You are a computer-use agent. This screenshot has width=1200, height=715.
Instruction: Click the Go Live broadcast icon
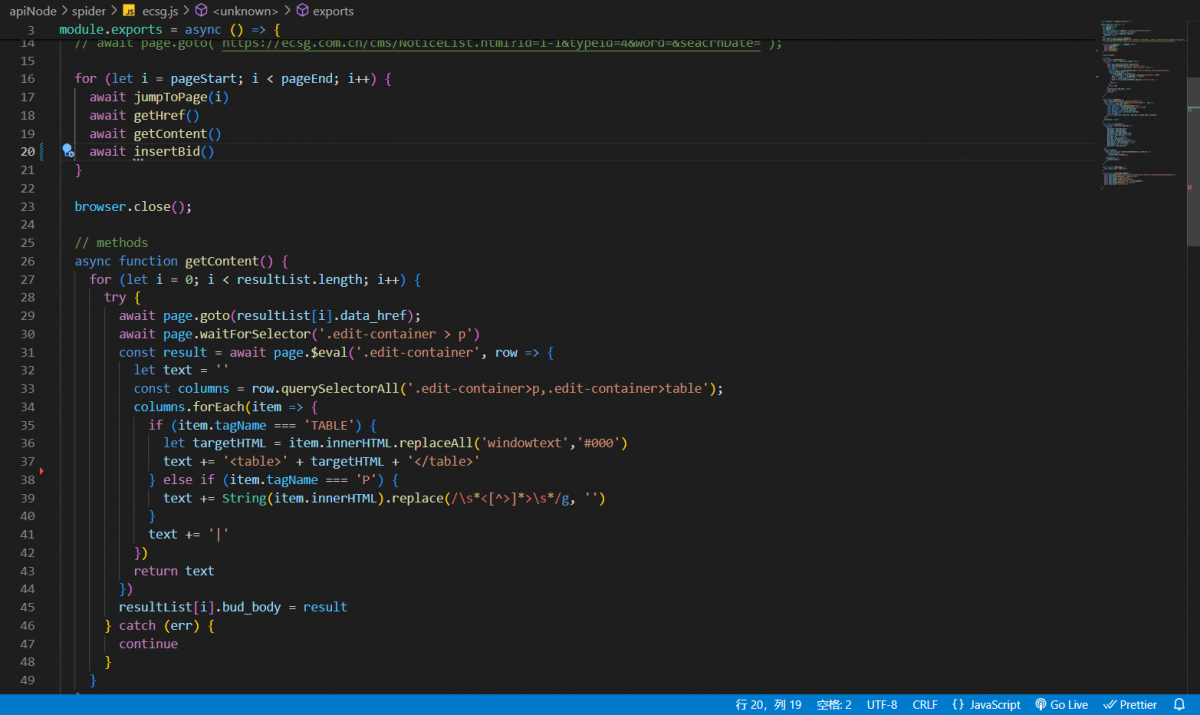1041,705
